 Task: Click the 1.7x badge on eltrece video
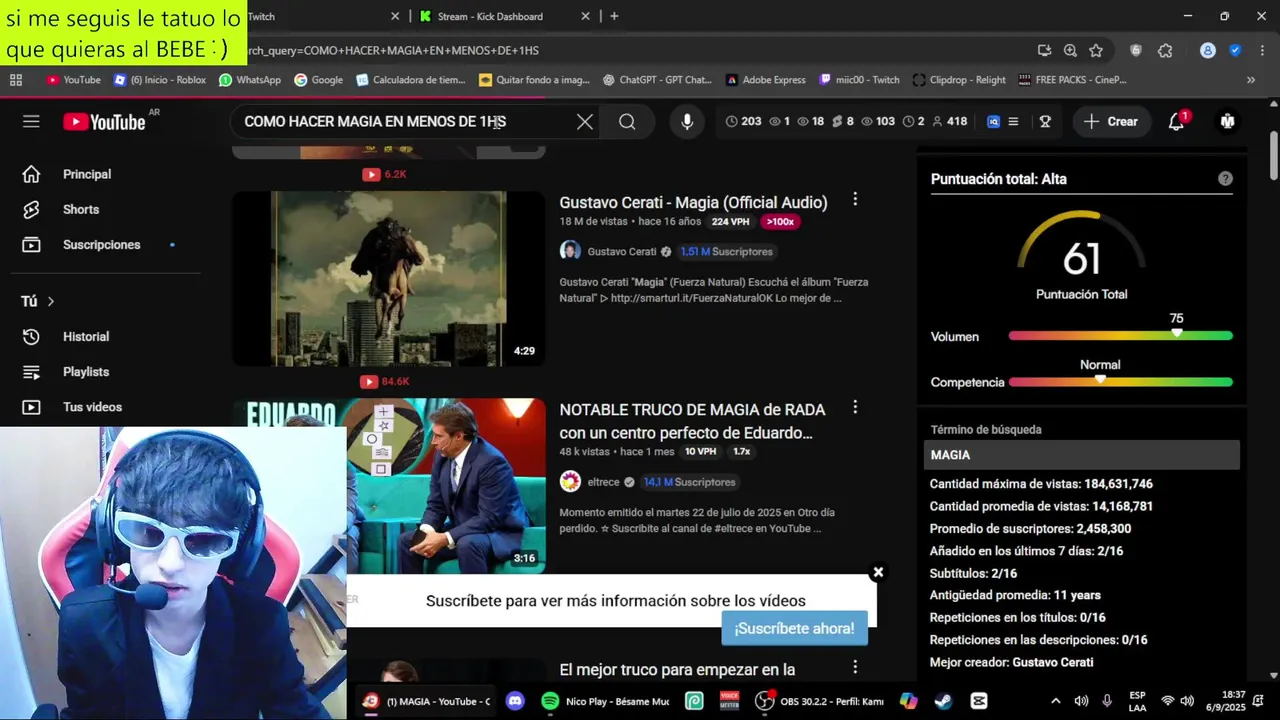pyautogui.click(x=741, y=452)
